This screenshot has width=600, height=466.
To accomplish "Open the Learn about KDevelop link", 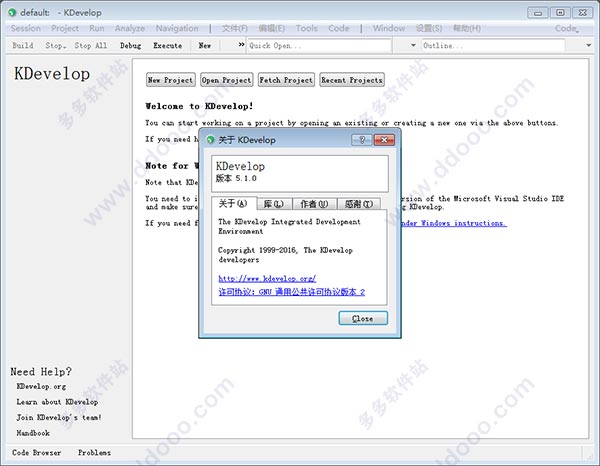I will 57,402.
